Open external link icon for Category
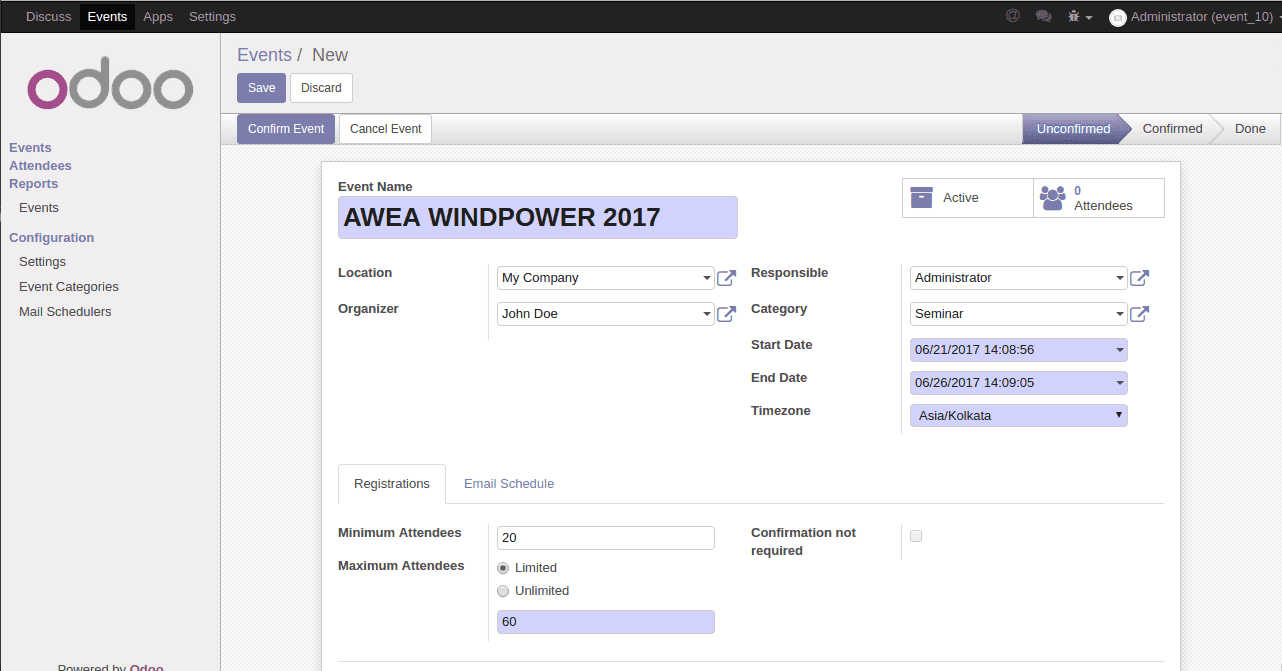This screenshot has width=1282, height=671. (1140, 314)
